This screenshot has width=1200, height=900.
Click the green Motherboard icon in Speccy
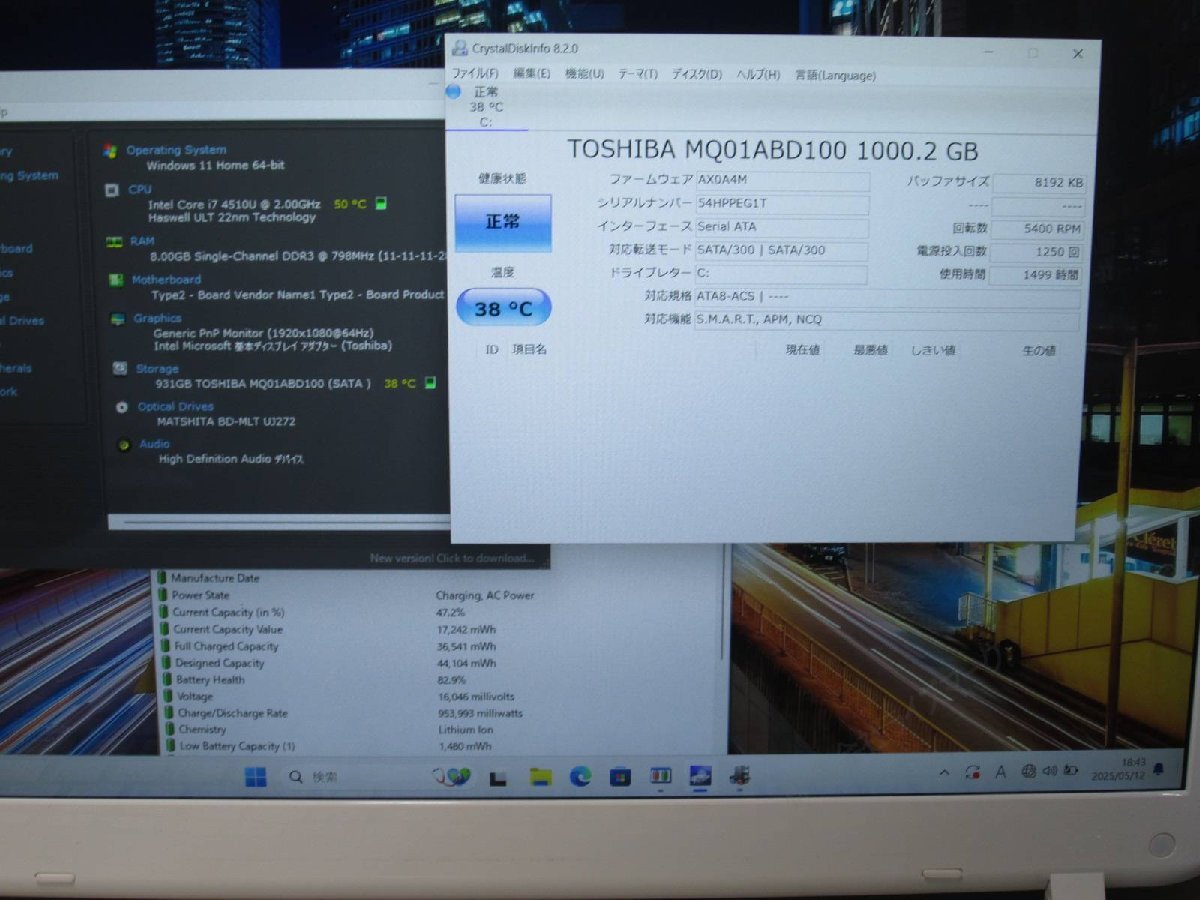coord(116,281)
